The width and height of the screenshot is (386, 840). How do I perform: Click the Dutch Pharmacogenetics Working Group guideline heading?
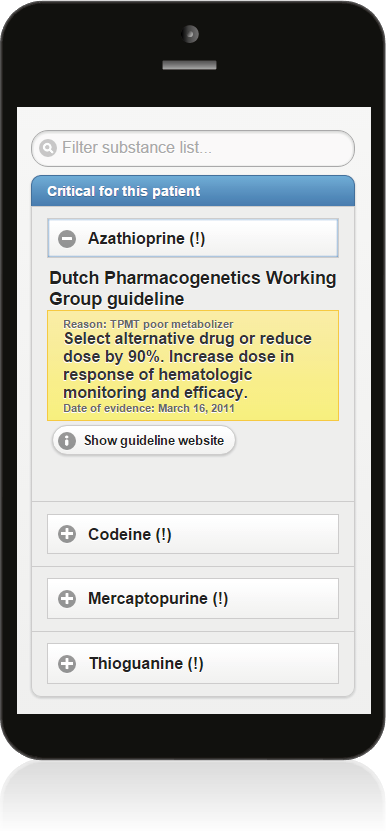193,288
